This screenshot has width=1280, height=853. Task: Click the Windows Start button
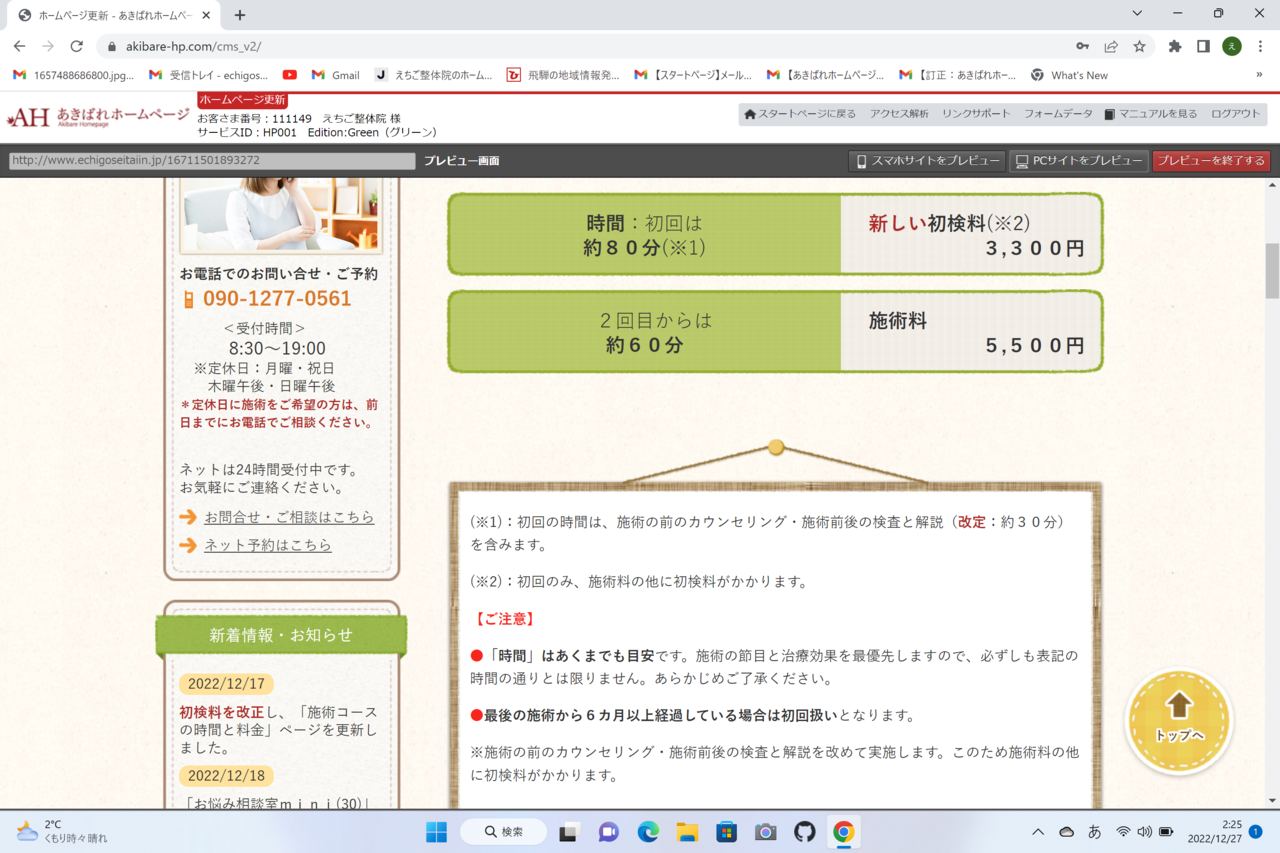coord(437,832)
